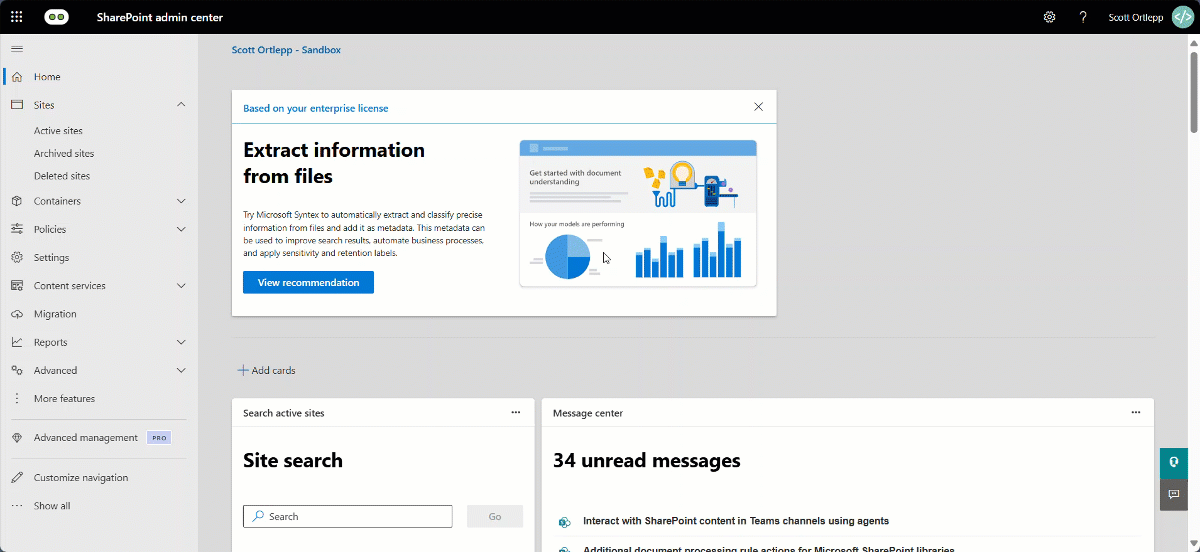Collapse the Sites section chevron
The width and height of the screenshot is (1200, 552).
(181, 105)
